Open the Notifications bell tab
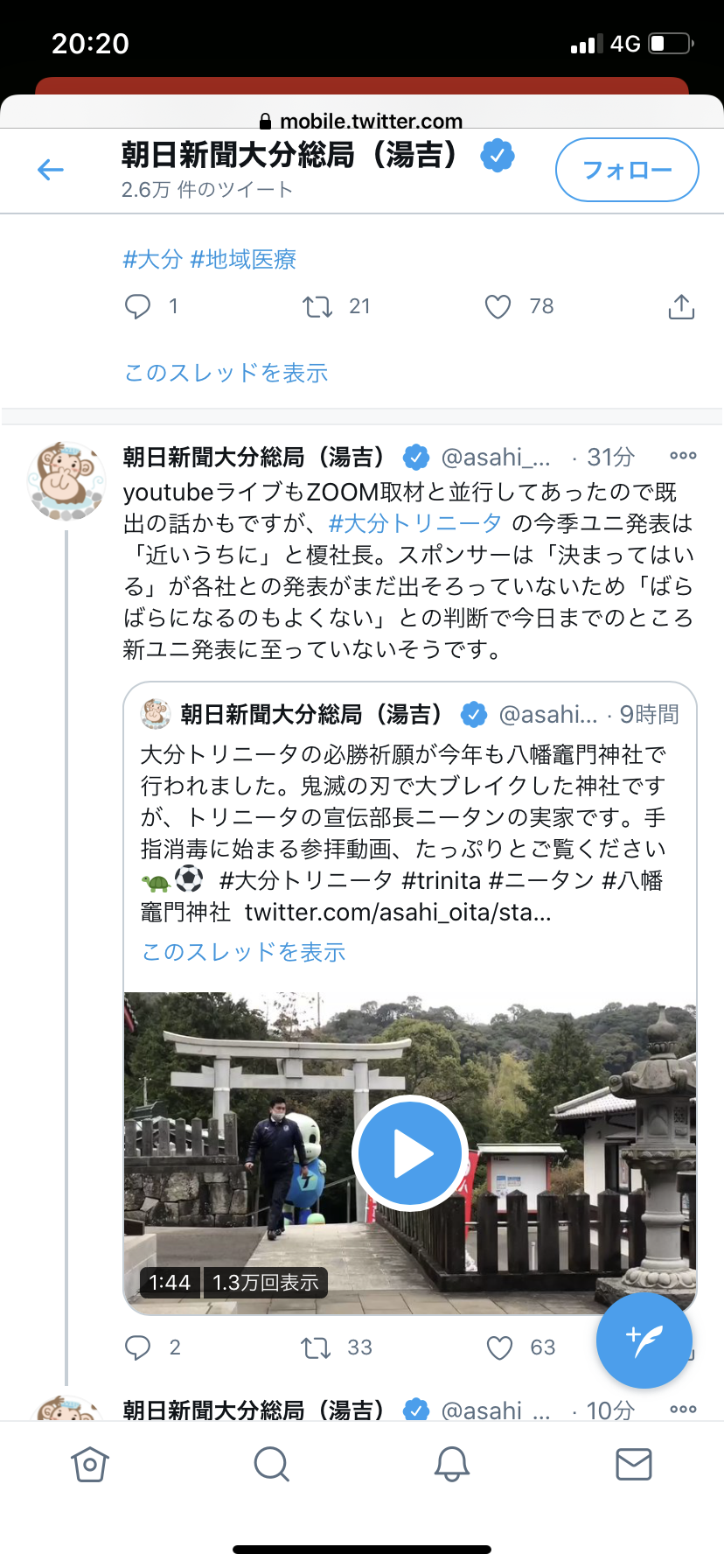This screenshot has width=724, height=1568. pos(452,1464)
